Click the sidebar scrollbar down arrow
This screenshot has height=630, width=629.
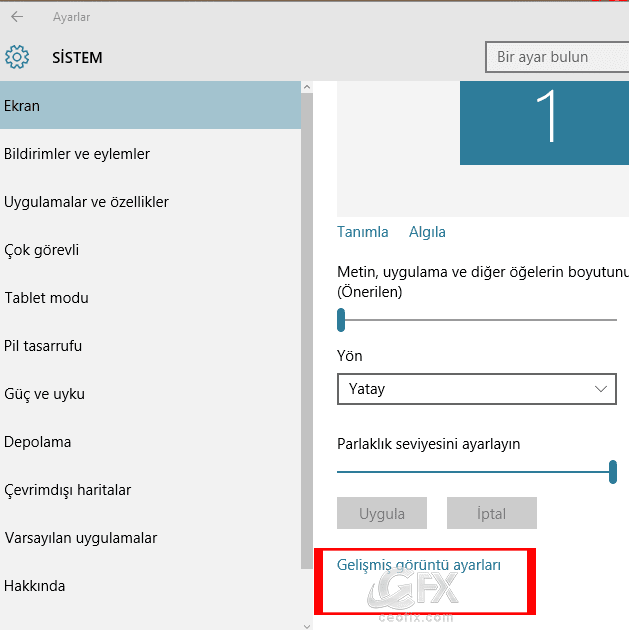(307, 626)
